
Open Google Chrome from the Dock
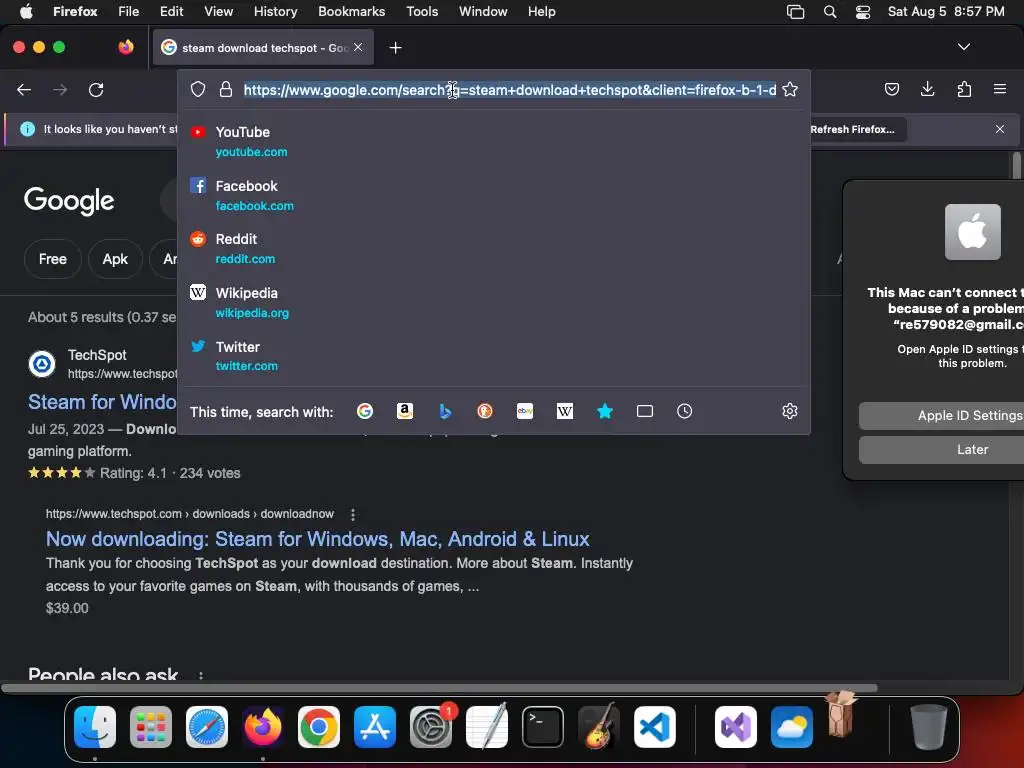(x=319, y=727)
